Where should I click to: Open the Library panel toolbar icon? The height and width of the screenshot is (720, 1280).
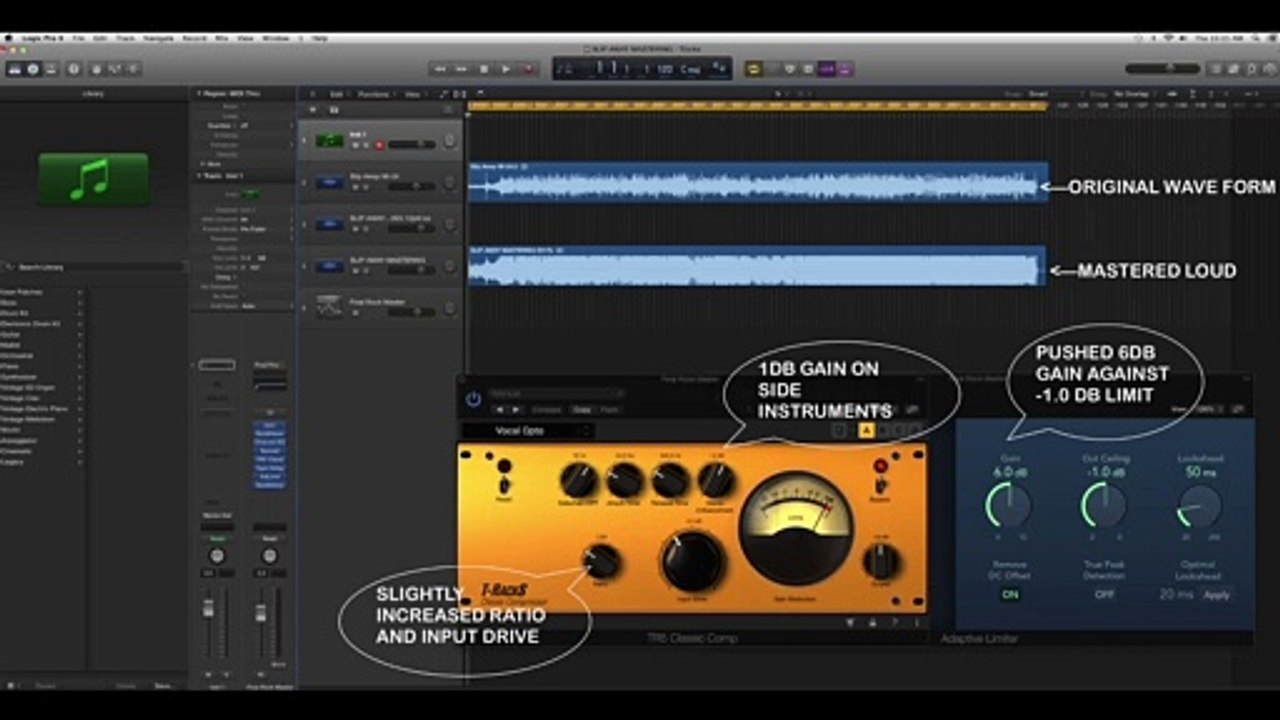click(15, 69)
